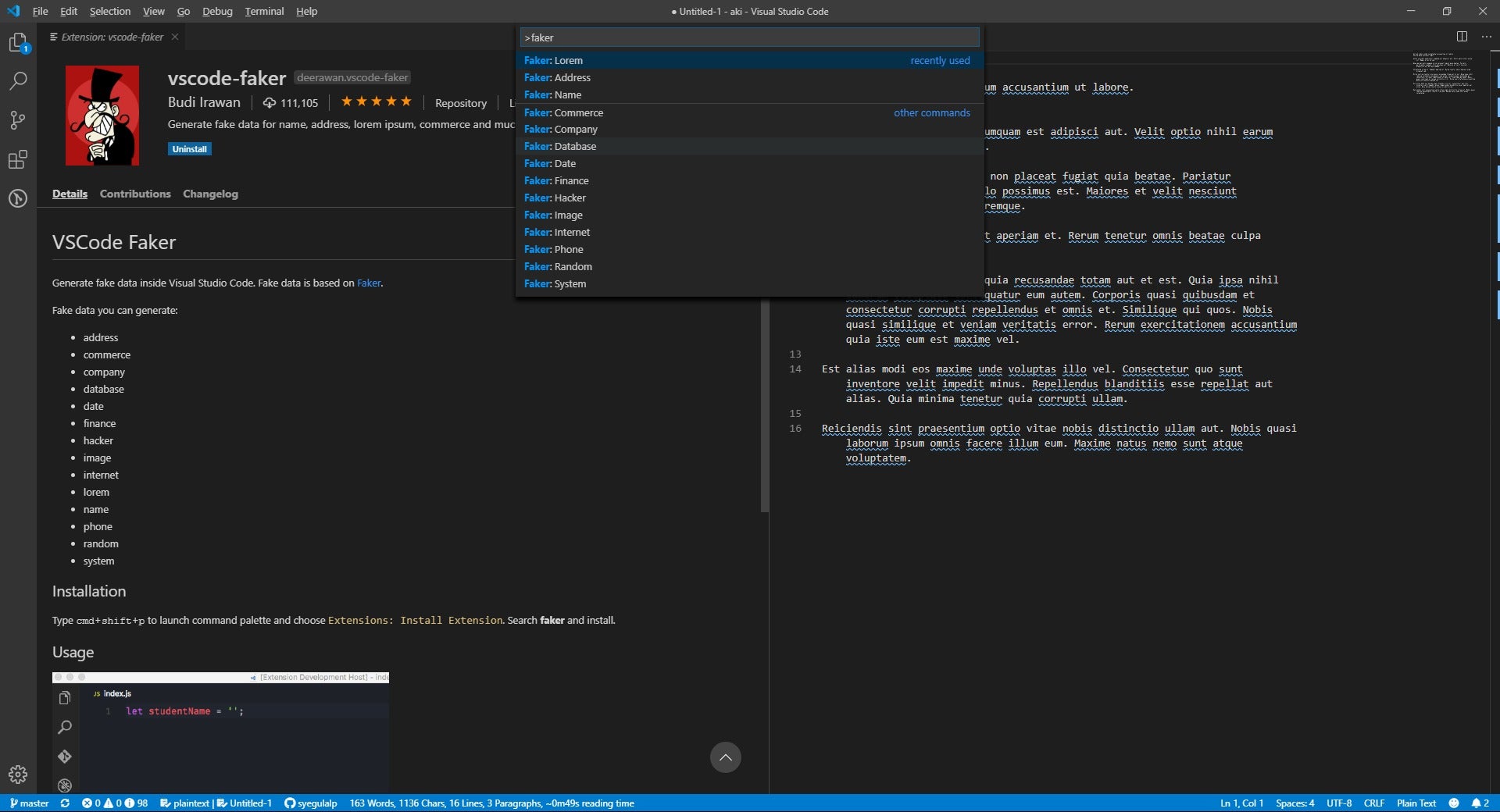This screenshot has width=1500, height=812.
Task: Run the Faker: Commerce command
Action: click(x=749, y=112)
